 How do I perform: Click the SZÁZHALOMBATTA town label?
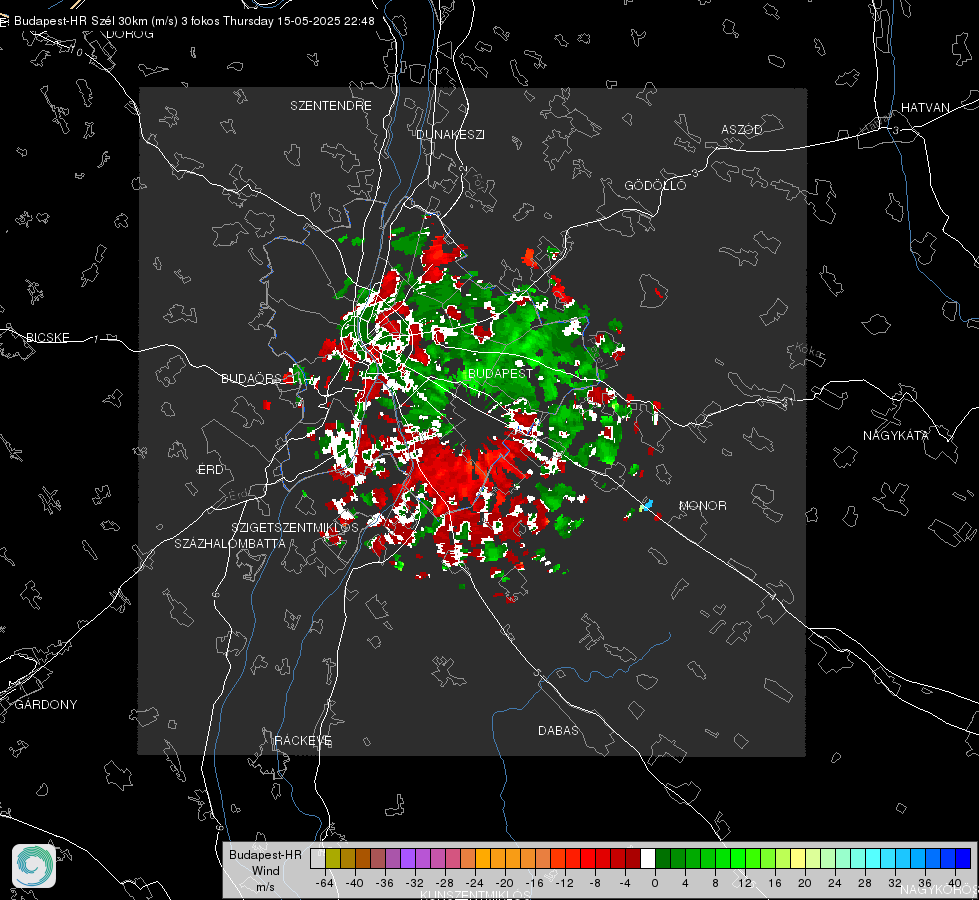[x=230, y=543]
